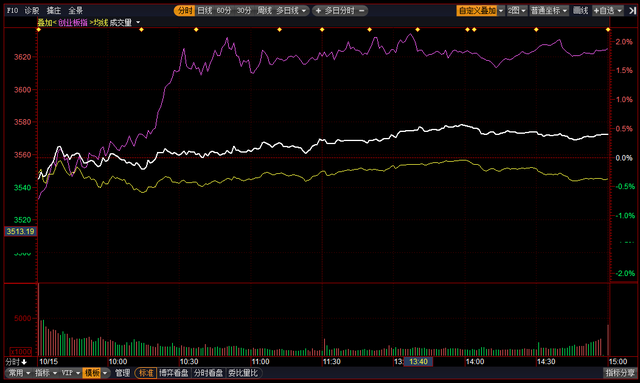This screenshot has height=383, width=640.
Task: Switch to the 分时 intraday view
Action: tap(184, 11)
